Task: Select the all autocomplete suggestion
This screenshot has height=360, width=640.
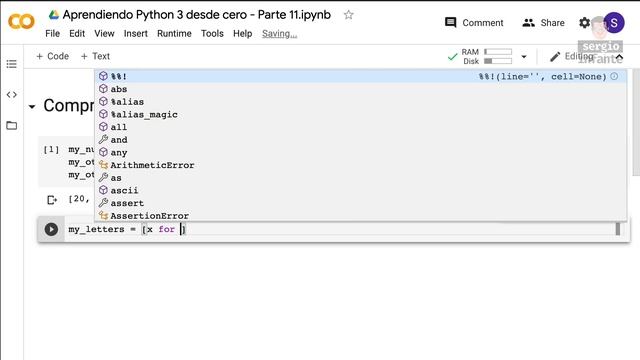Action: [361, 127]
